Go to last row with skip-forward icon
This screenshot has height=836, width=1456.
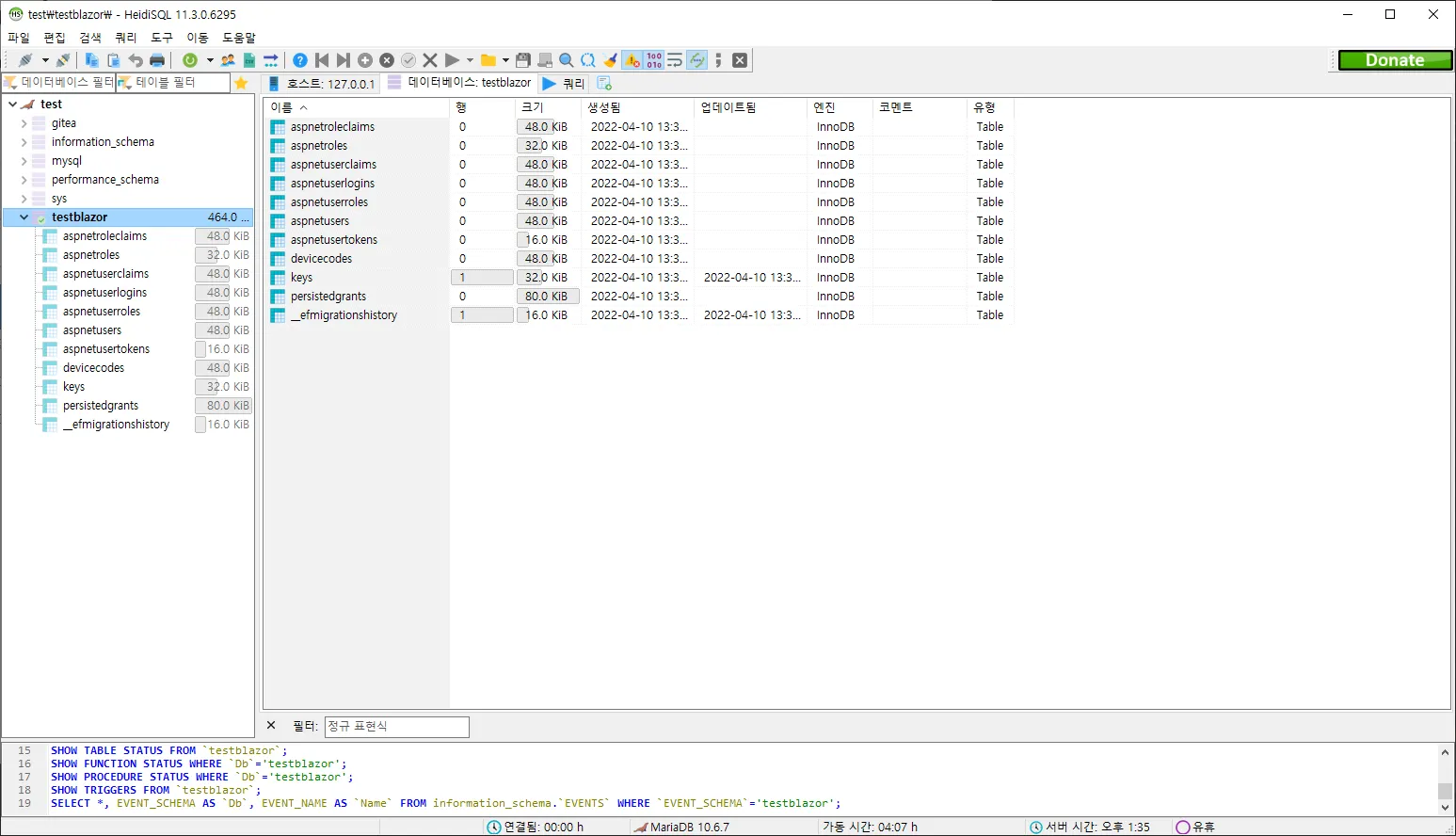coord(344,60)
